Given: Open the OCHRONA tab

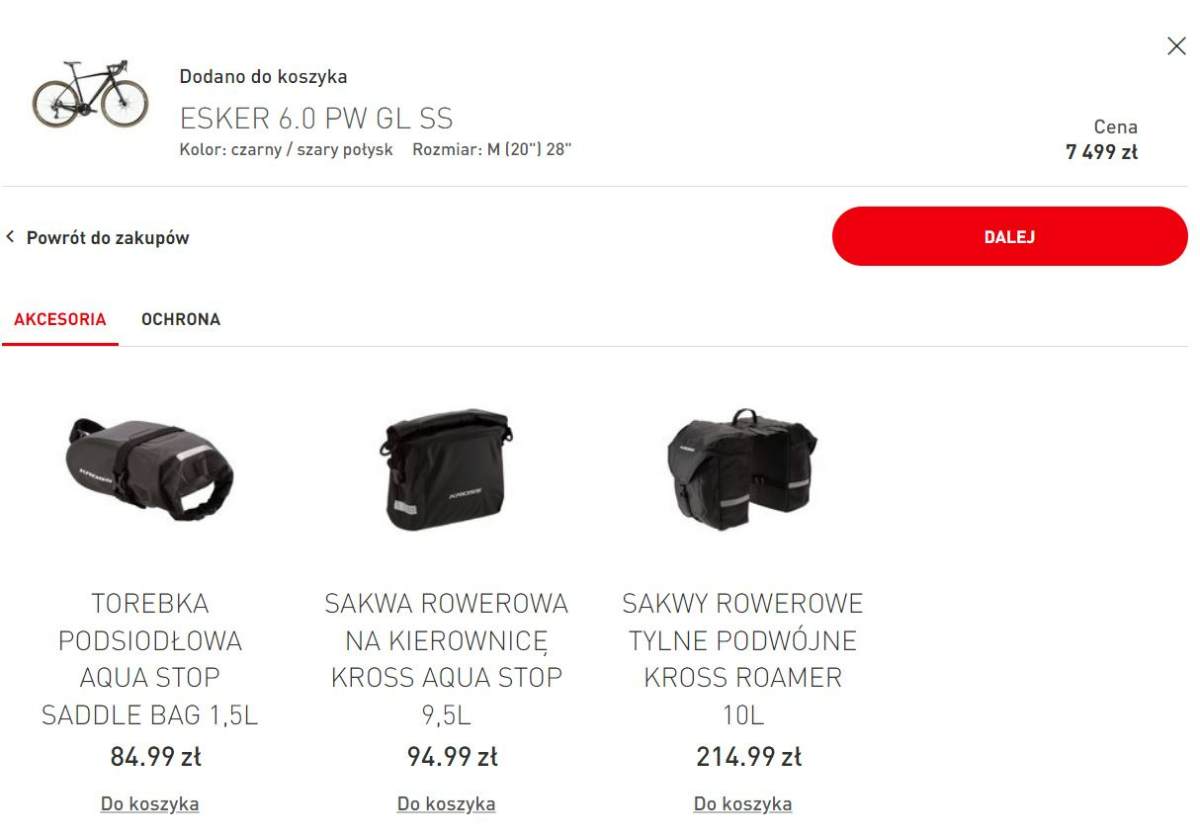Looking at the screenshot, I should (181, 320).
